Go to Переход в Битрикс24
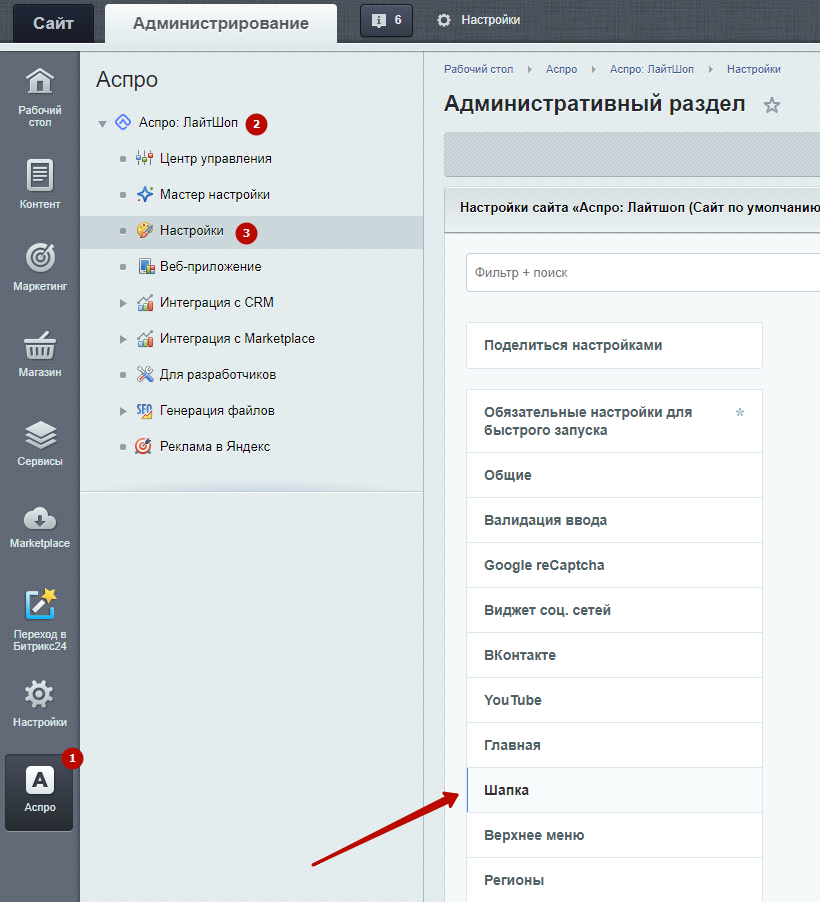This screenshot has width=820, height=902. [40, 619]
